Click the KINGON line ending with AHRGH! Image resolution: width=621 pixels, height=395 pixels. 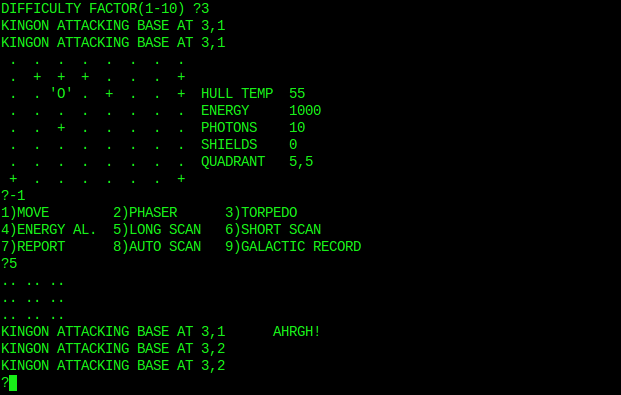click(x=161, y=332)
